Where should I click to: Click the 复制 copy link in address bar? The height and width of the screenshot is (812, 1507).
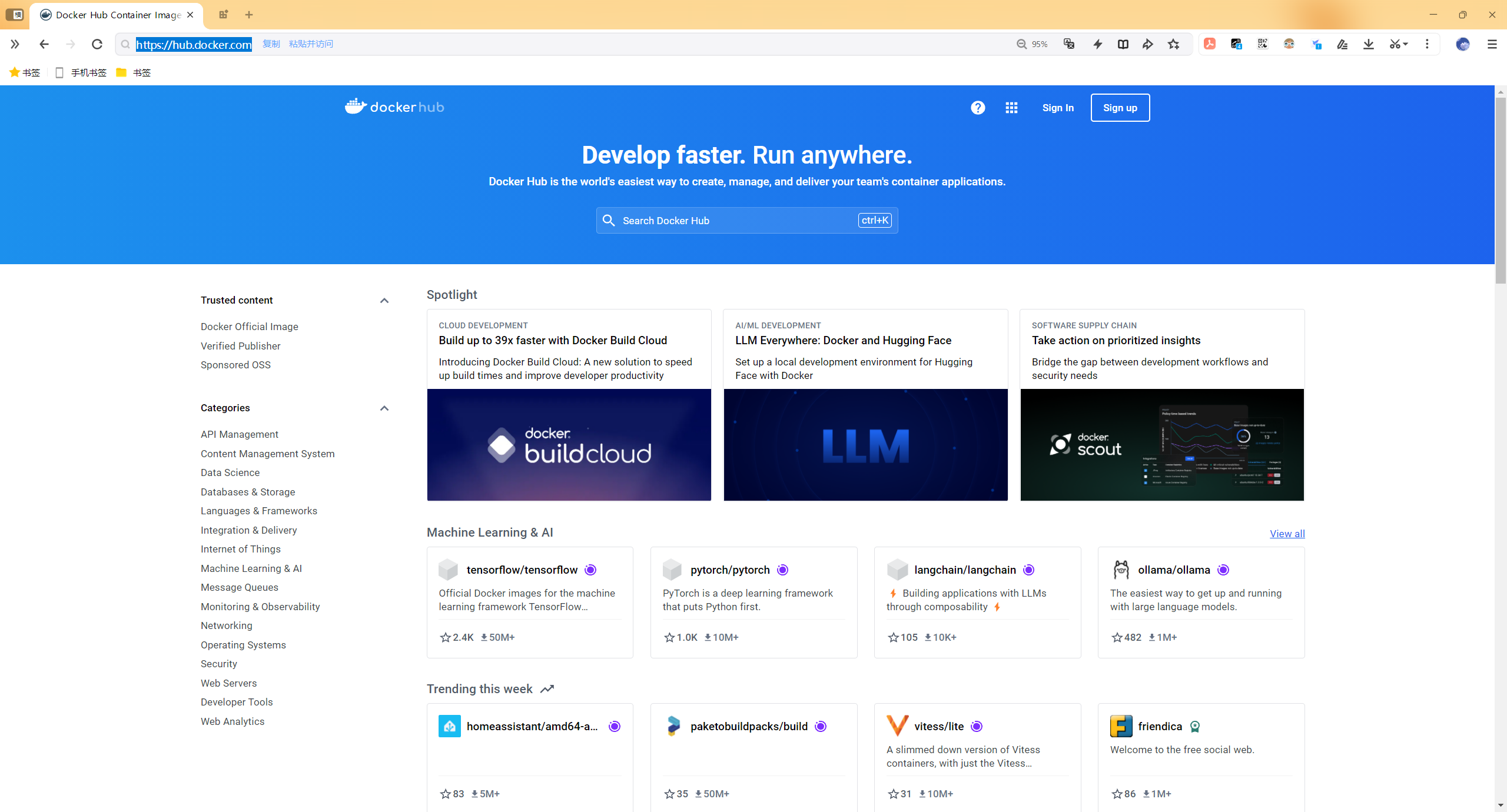[x=271, y=44]
